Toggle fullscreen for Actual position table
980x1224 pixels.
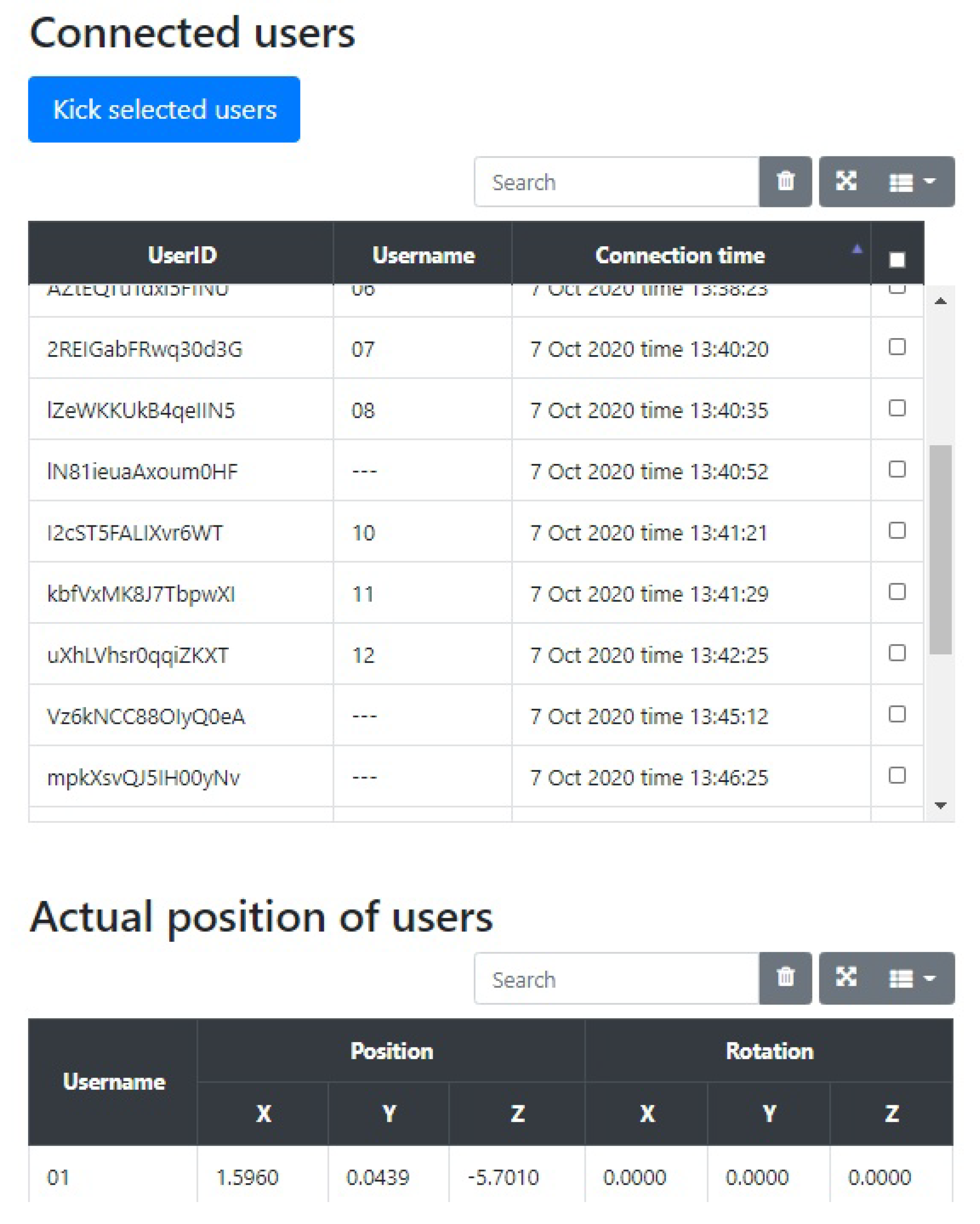(846, 978)
